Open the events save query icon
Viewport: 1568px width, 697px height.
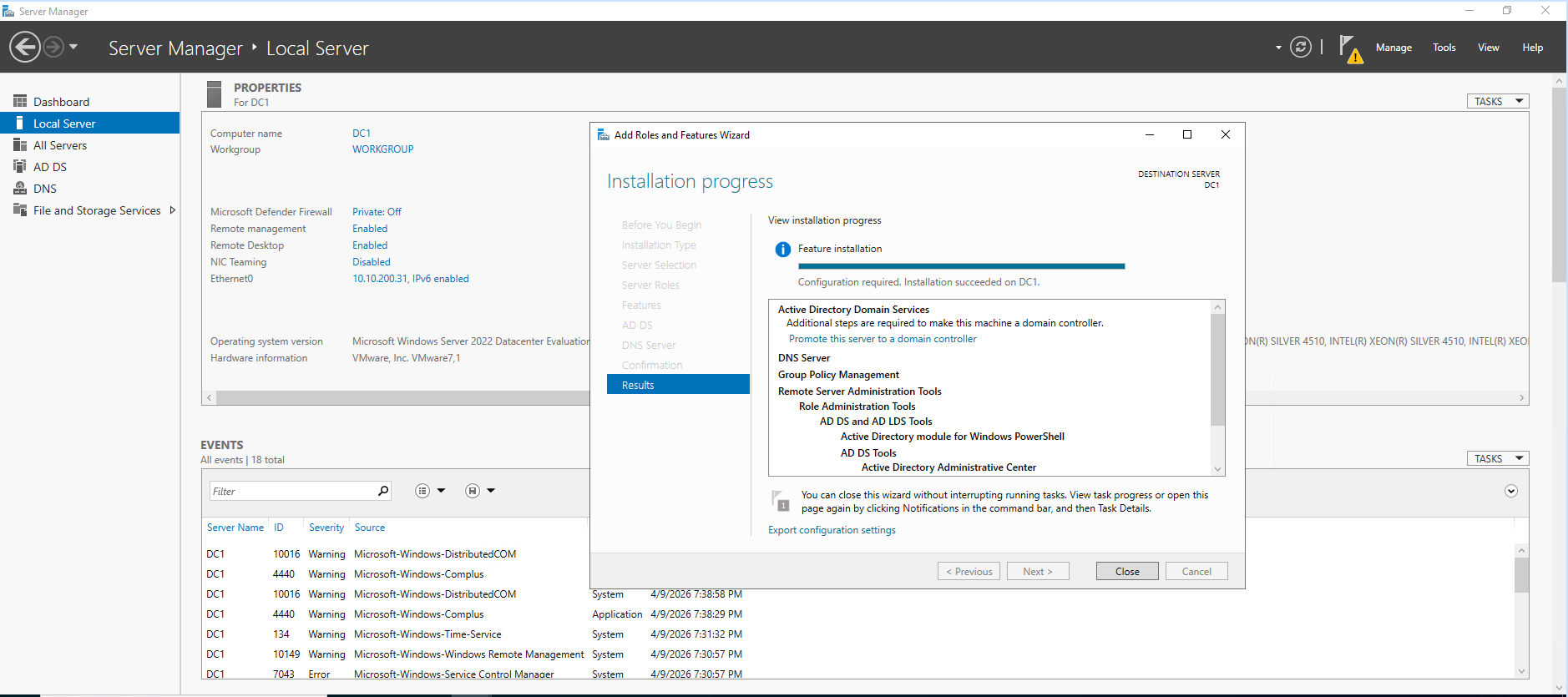click(473, 491)
